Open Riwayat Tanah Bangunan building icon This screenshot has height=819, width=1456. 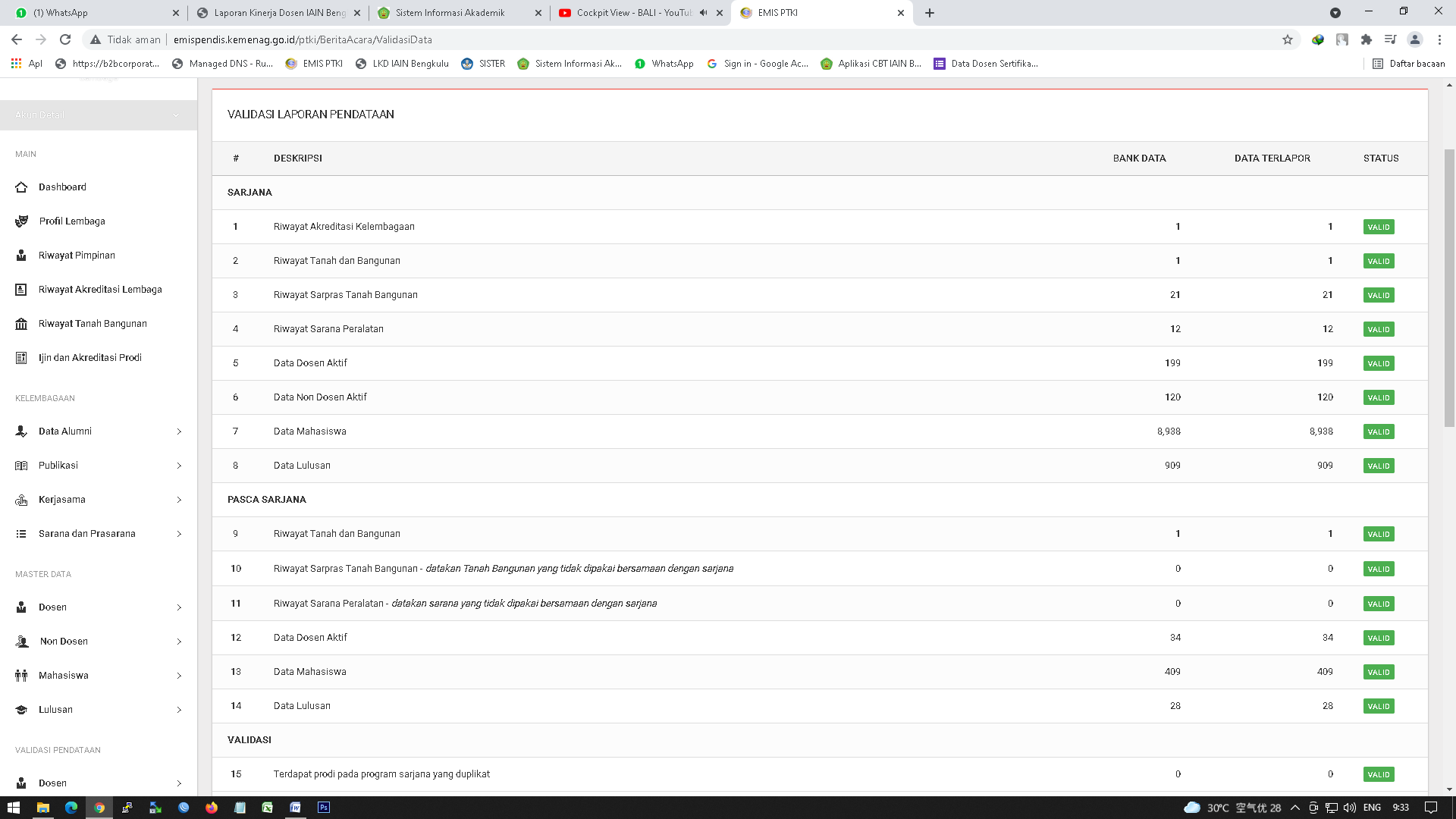coord(21,324)
